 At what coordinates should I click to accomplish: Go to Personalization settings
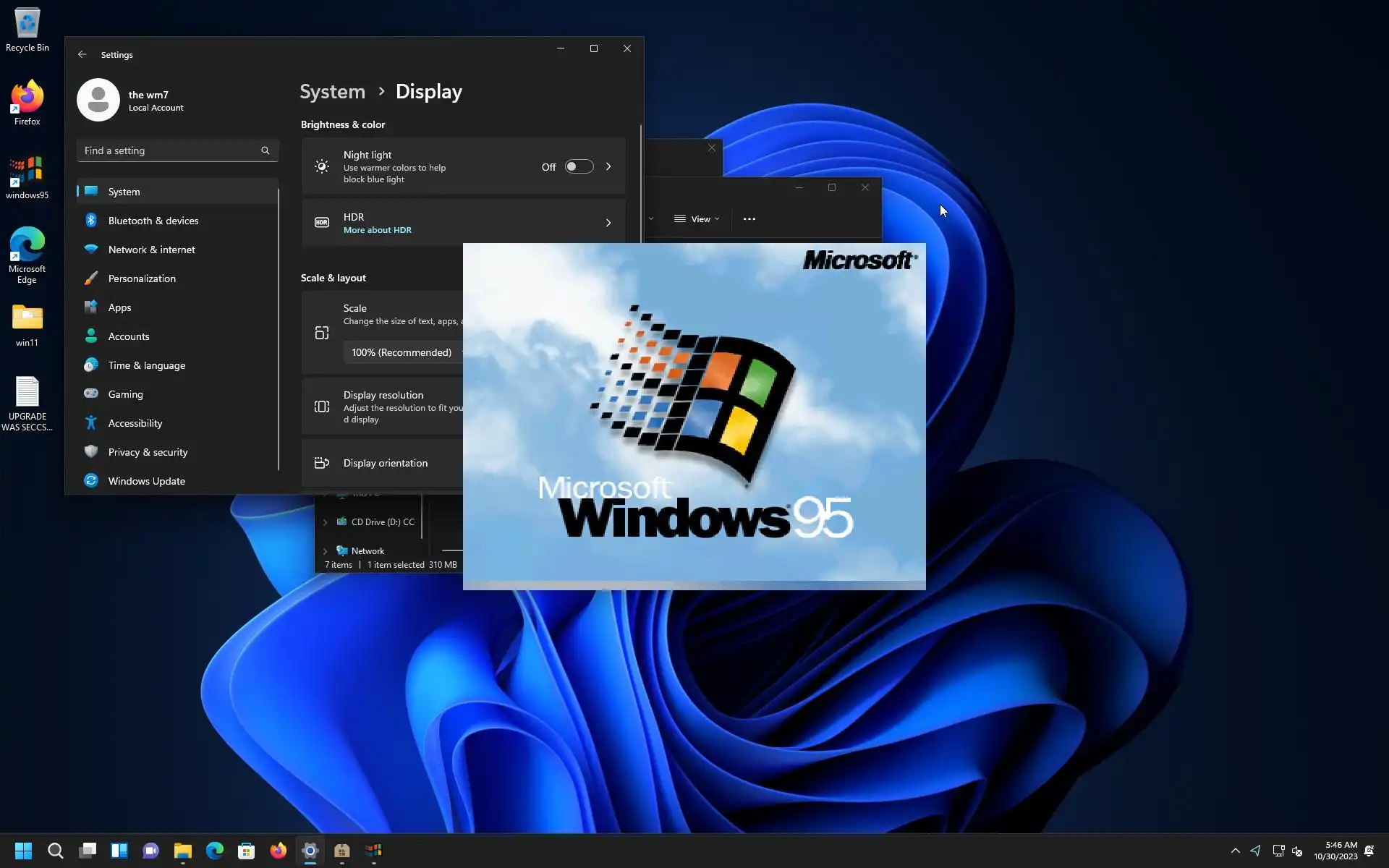[142, 278]
